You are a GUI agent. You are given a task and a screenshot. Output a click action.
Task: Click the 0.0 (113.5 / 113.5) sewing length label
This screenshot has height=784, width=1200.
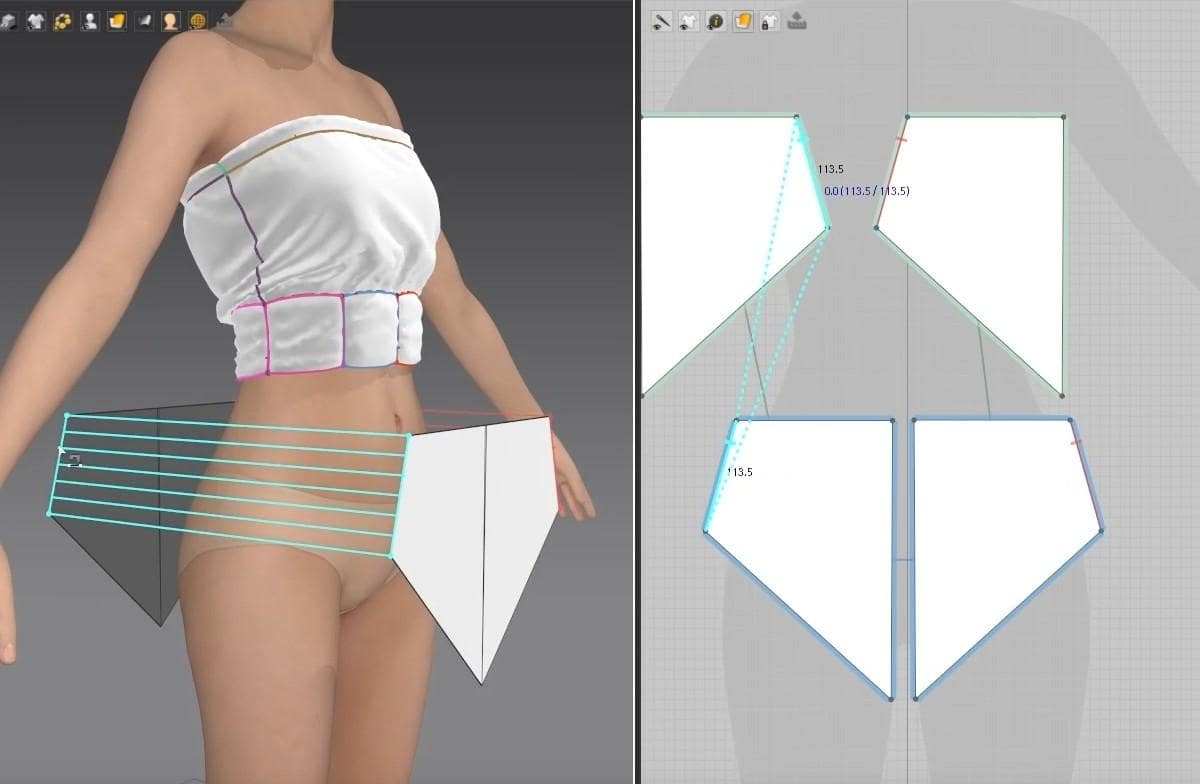click(866, 191)
